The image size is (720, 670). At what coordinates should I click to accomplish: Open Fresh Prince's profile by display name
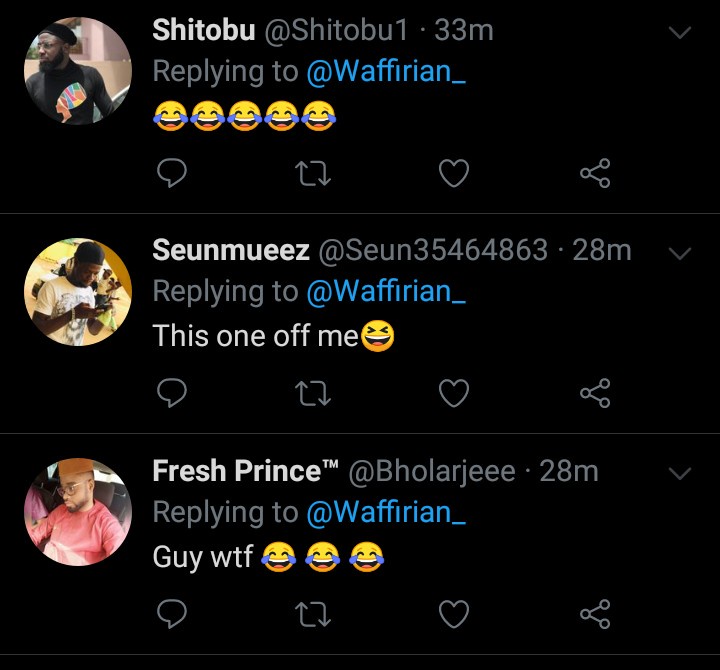[246, 471]
